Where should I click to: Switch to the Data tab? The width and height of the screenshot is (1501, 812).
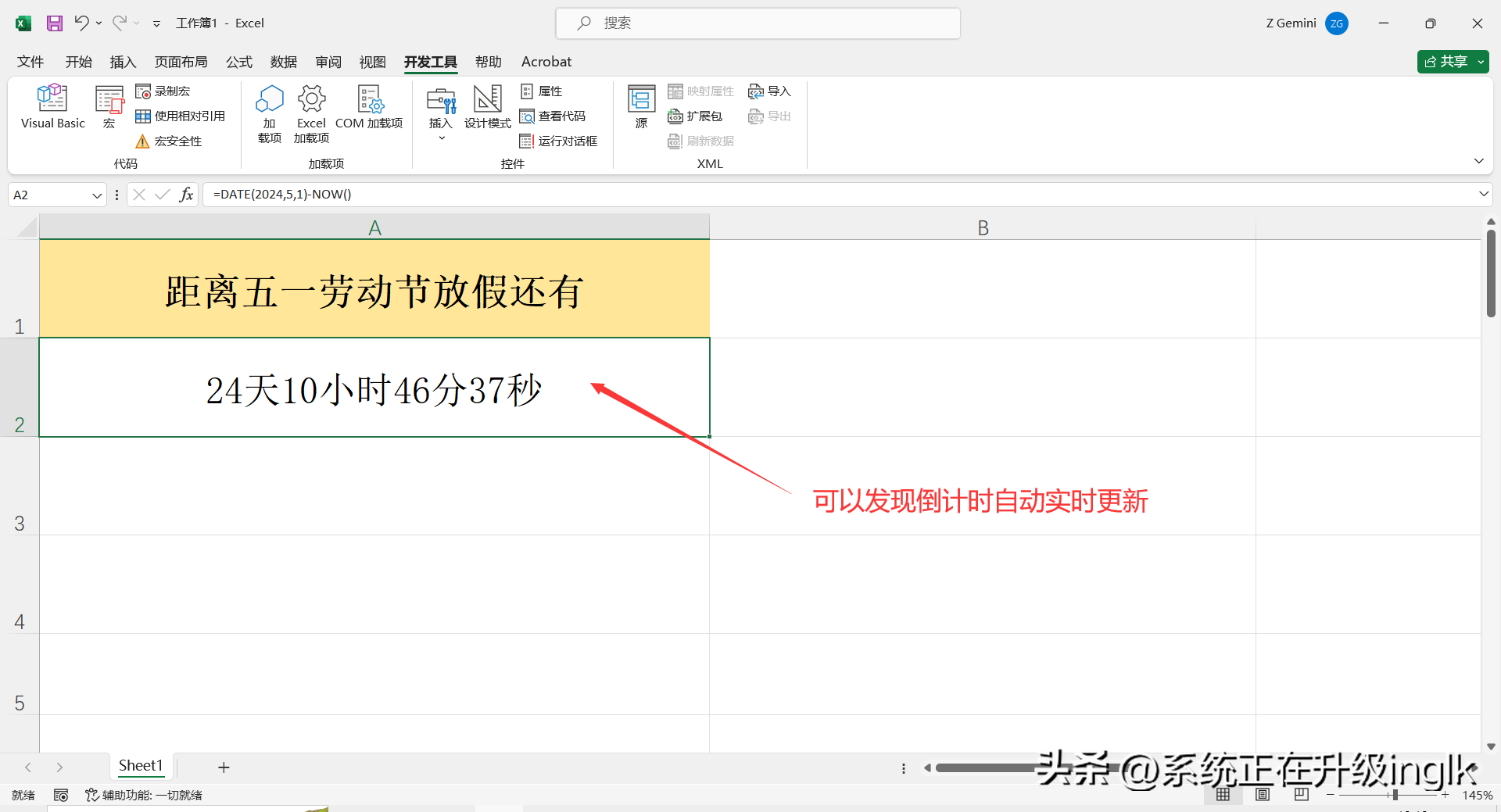[x=284, y=62]
